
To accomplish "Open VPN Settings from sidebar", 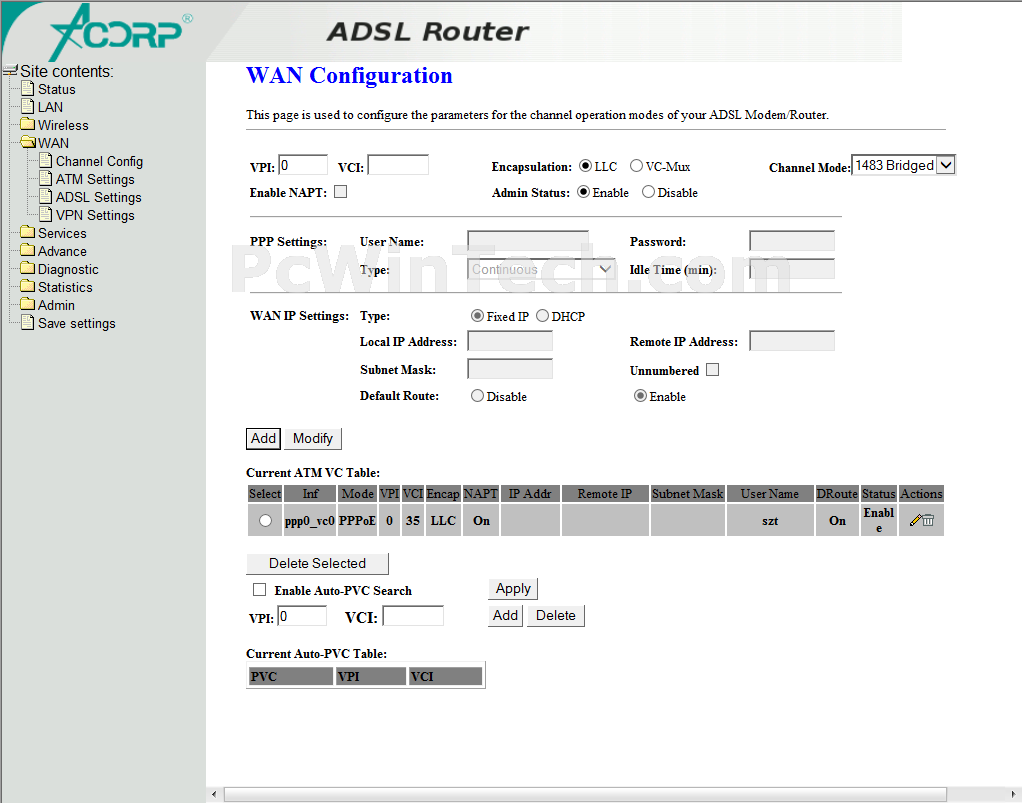I will click(x=94, y=215).
